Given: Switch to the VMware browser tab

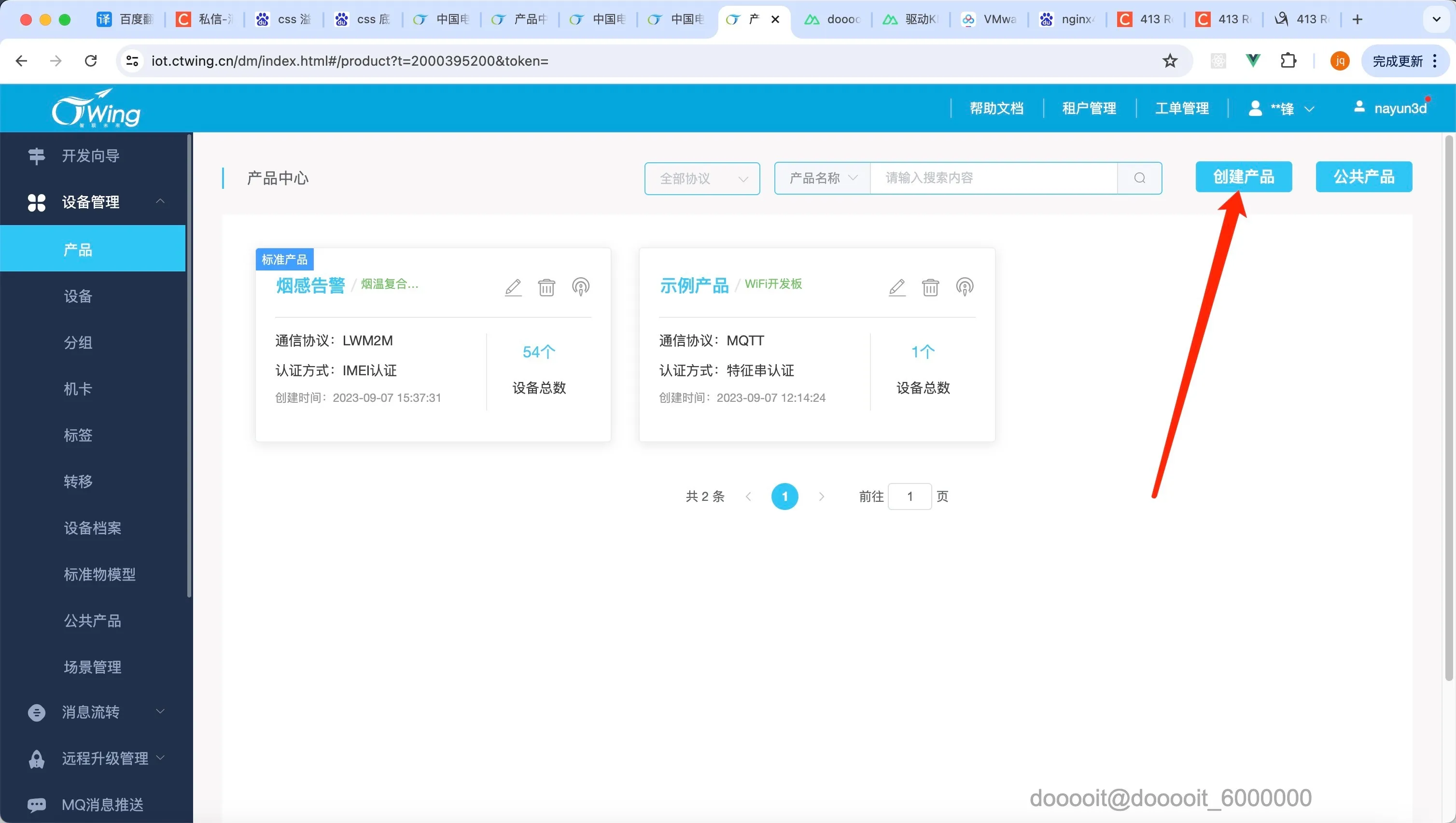Looking at the screenshot, I should pyautogui.click(x=989, y=19).
